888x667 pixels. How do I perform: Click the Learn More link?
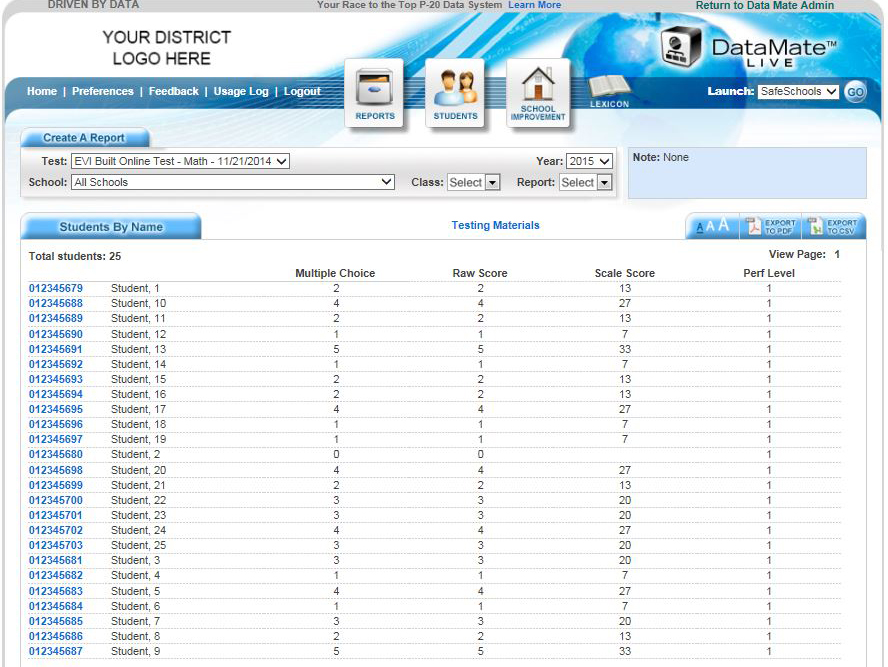[x=534, y=5]
